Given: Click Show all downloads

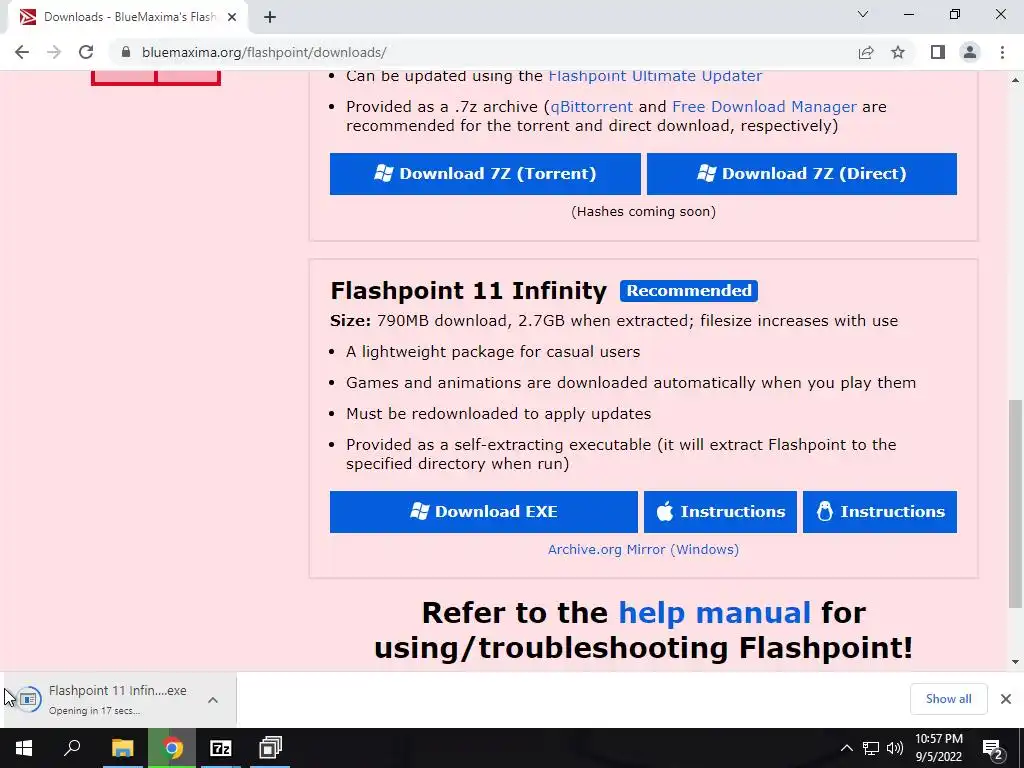Looking at the screenshot, I should [x=948, y=699].
